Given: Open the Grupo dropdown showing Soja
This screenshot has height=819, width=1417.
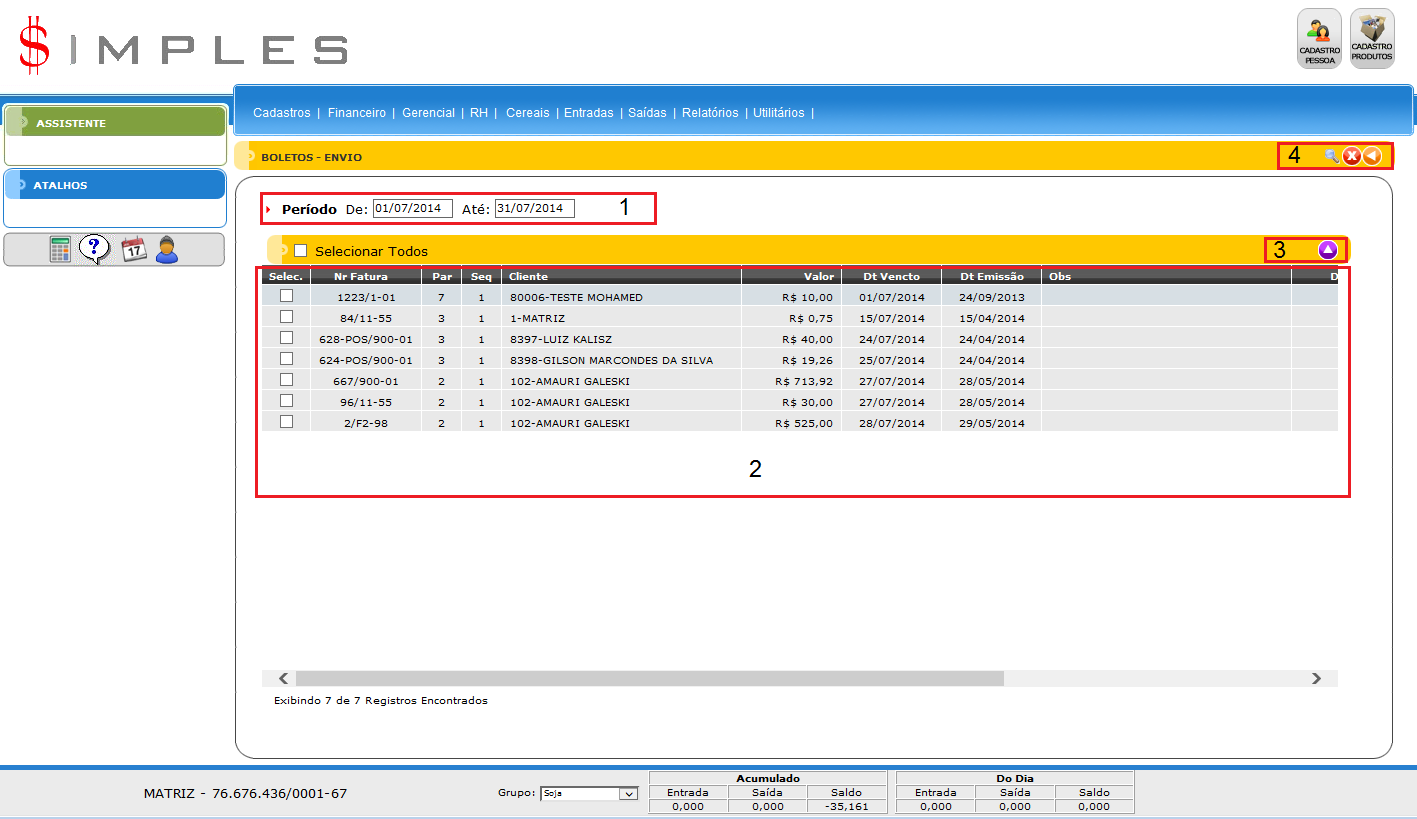Looking at the screenshot, I should tap(588, 794).
